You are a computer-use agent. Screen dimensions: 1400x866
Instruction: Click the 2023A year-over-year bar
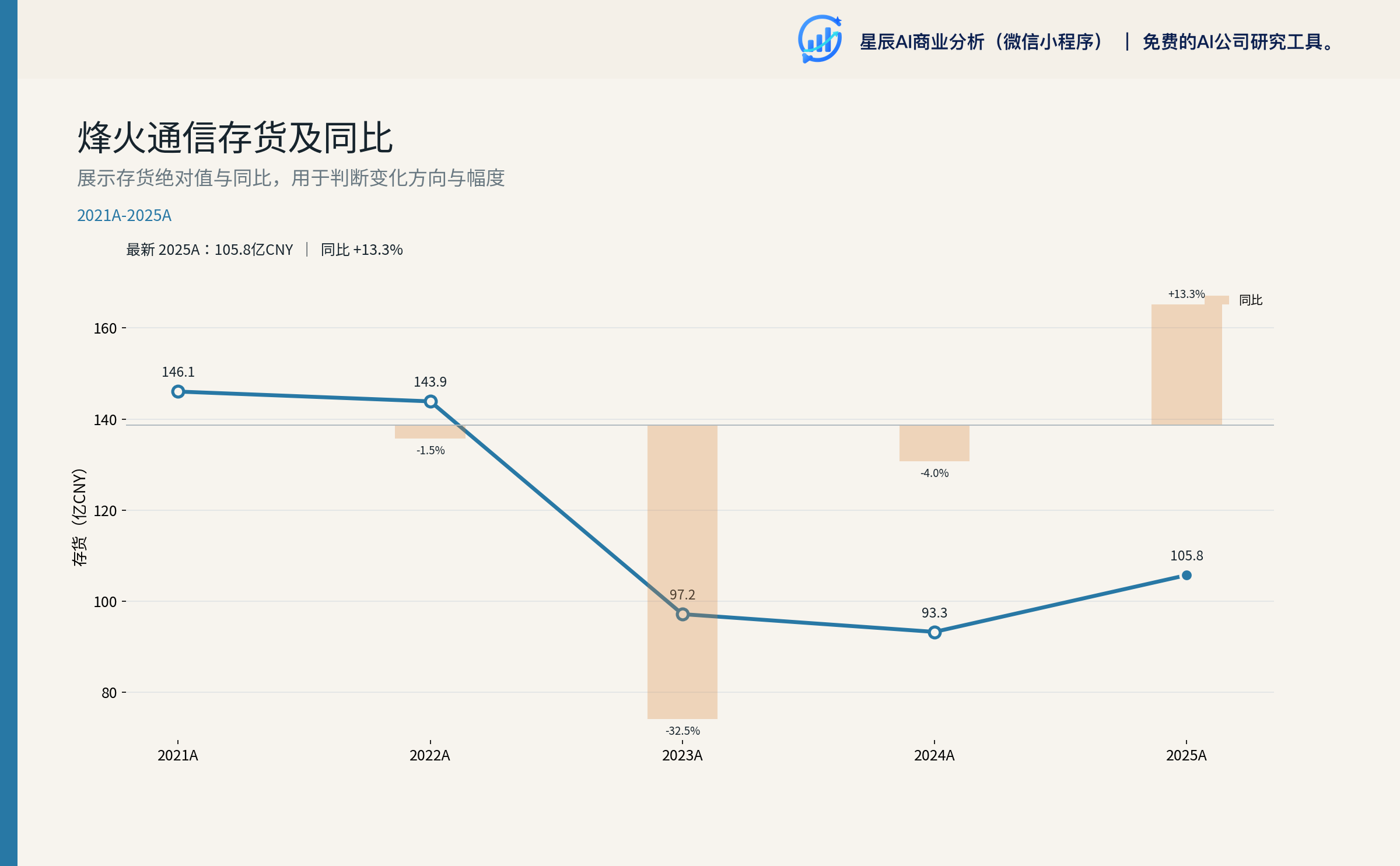[x=682, y=572]
